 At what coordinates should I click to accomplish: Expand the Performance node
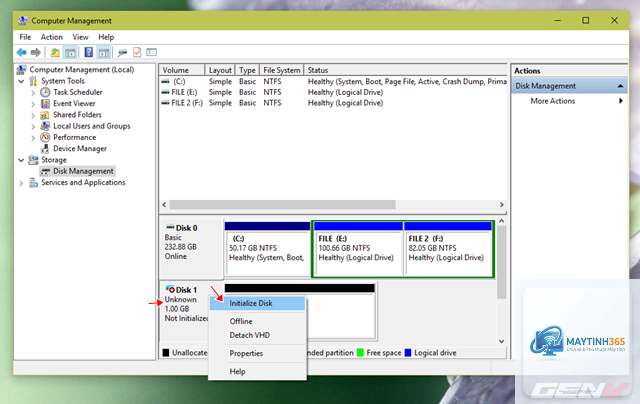point(33,138)
